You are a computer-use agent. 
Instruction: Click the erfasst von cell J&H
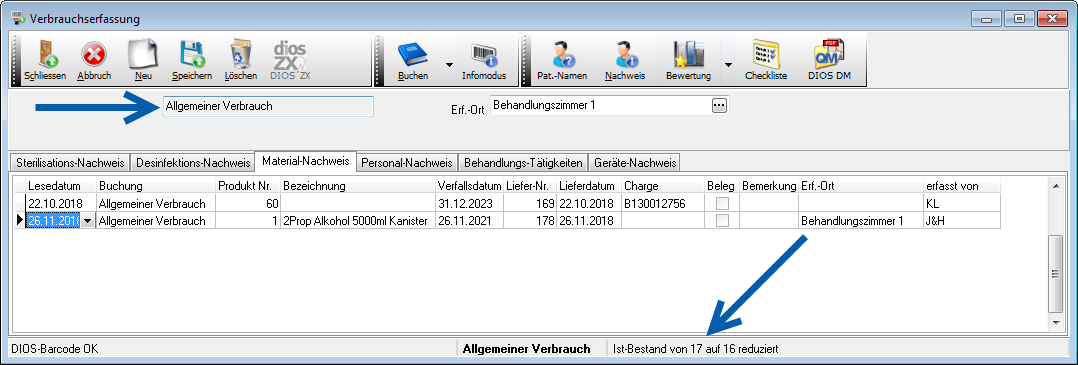(962, 221)
